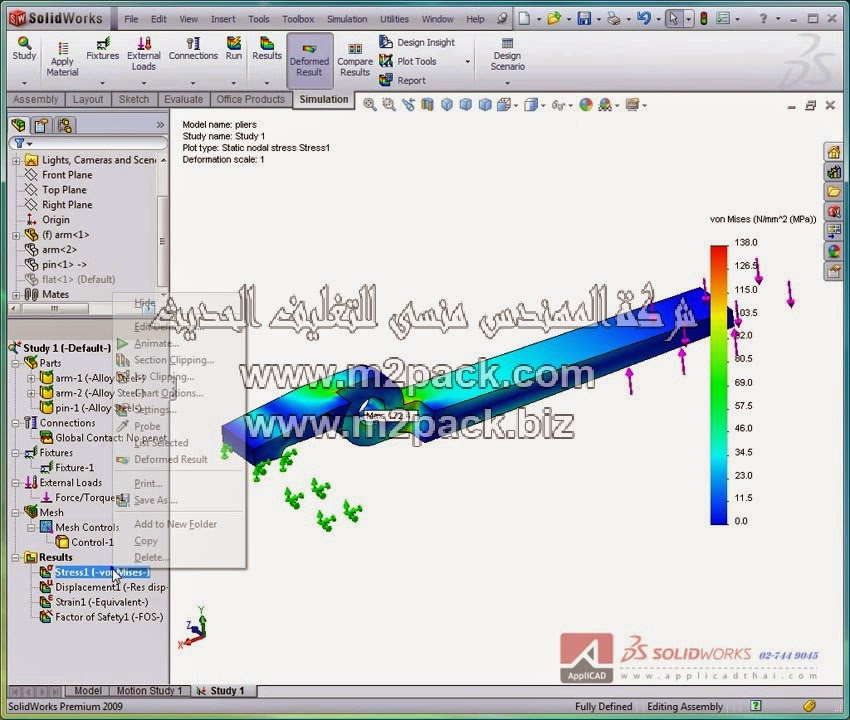Image resolution: width=850 pixels, height=720 pixels.
Task: Open File menu
Action: pyautogui.click(x=131, y=19)
